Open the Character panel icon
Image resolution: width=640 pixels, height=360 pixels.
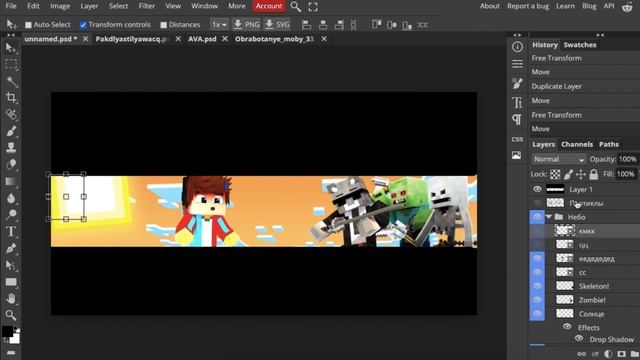pyautogui.click(x=517, y=102)
